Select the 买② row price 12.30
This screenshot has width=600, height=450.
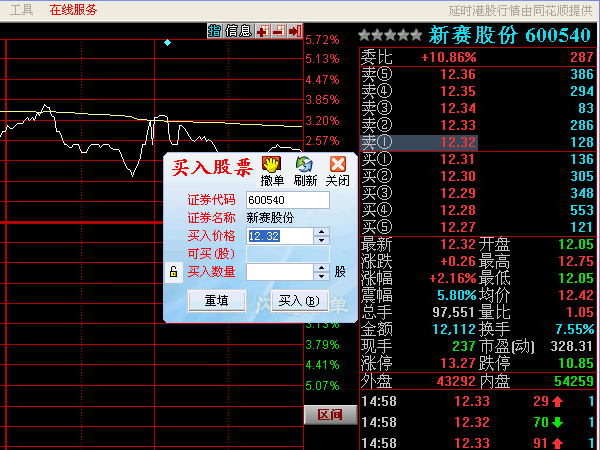click(x=458, y=176)
